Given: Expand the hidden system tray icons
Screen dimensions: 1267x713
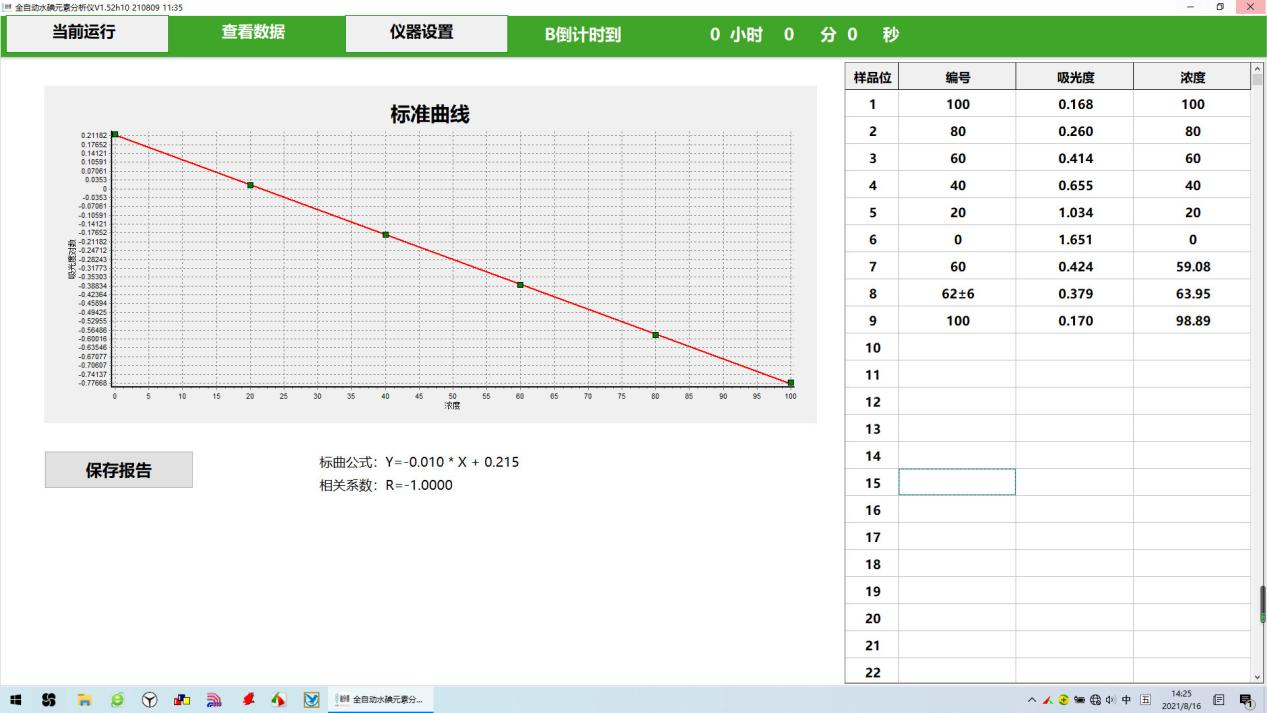Looking at the screenshot, I should coord(1032,699).
